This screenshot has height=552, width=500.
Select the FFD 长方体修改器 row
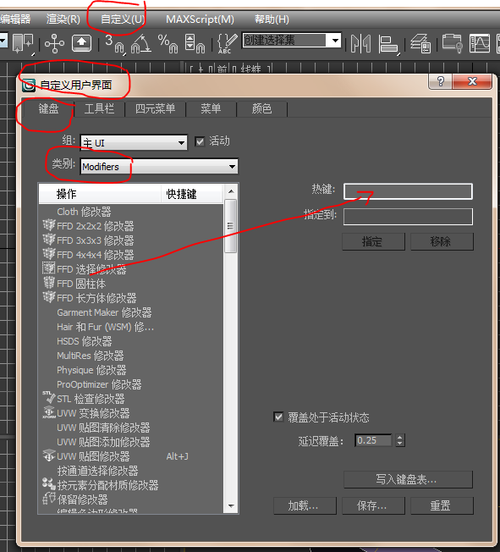click(x=131, y=298)
